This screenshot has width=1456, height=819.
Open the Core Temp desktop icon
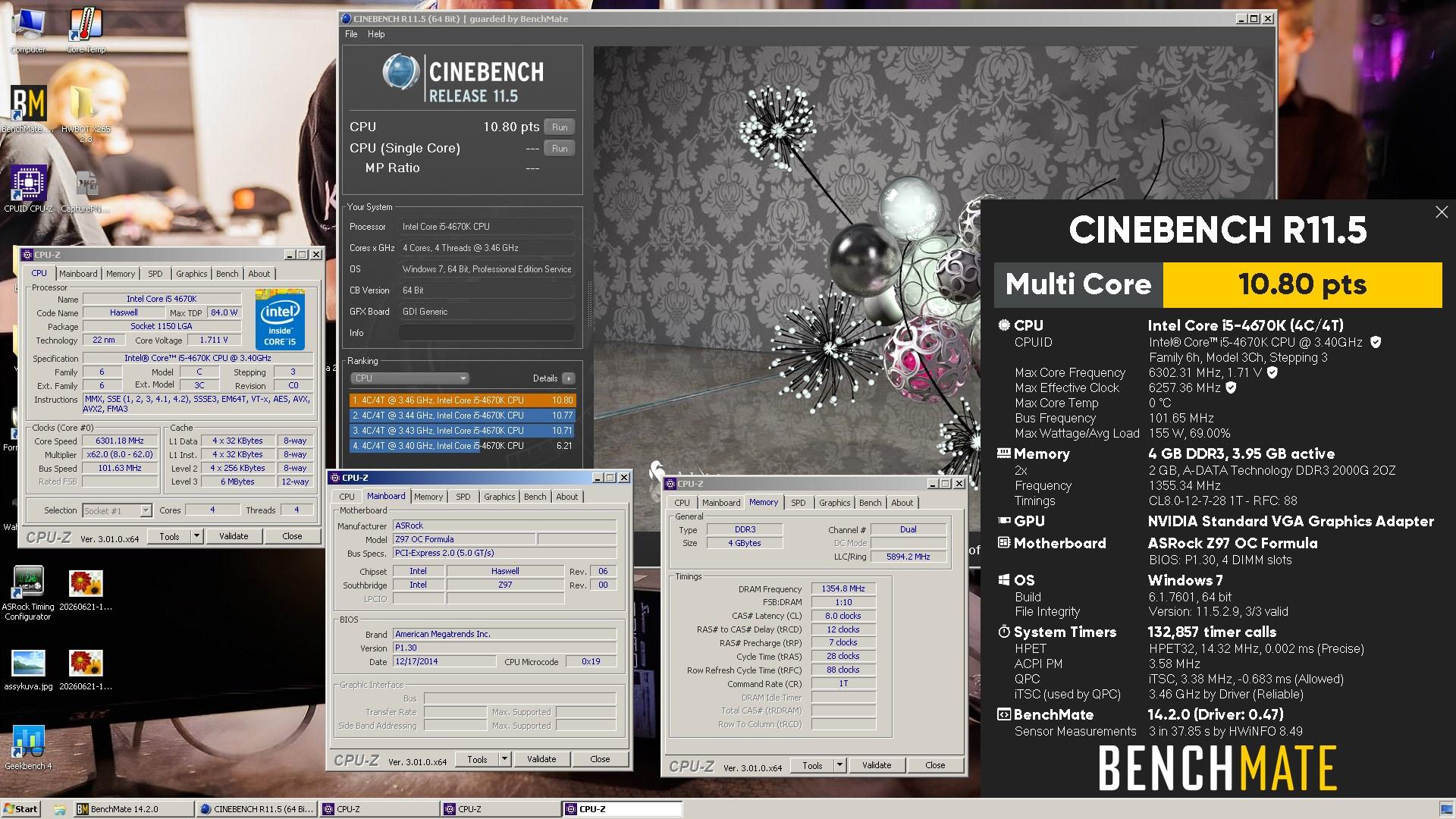86,30
